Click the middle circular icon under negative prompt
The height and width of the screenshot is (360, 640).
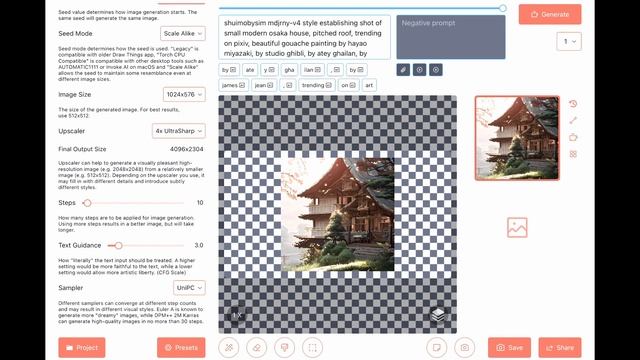point(419,70)
